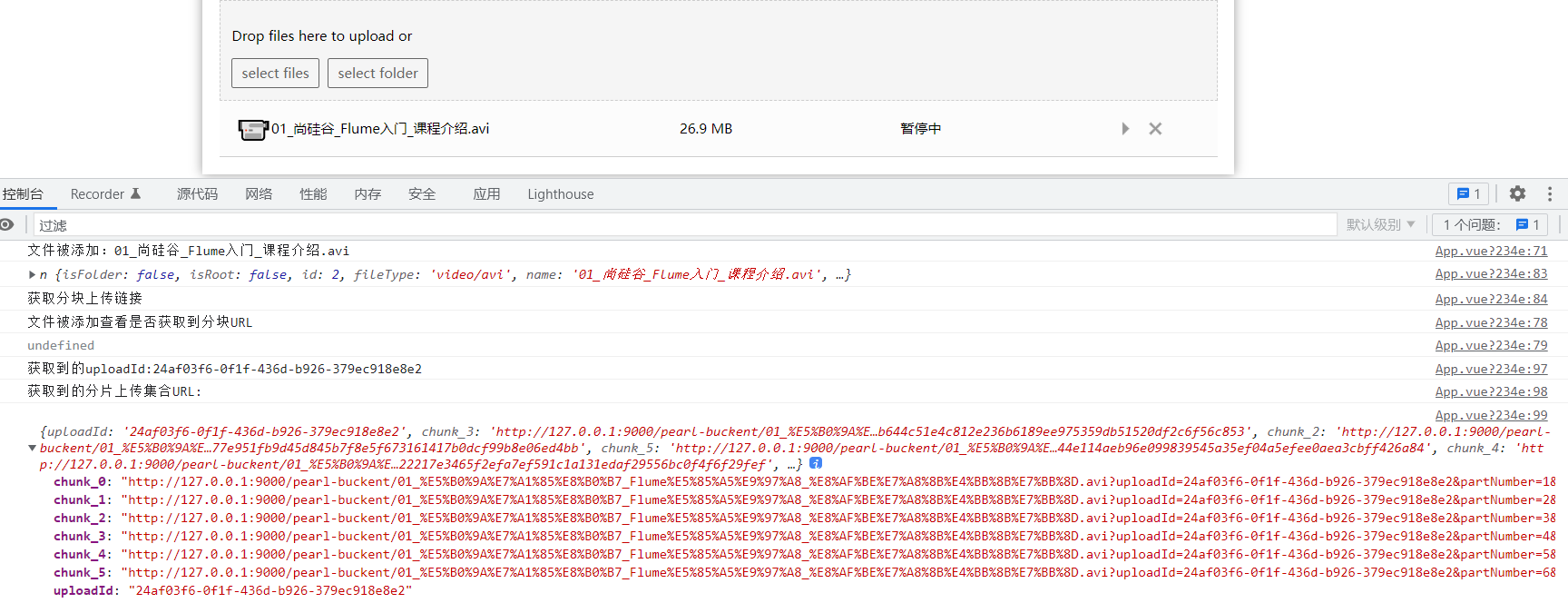
Task: Open the Lighthouse tab
Action: tap(561, 193)
